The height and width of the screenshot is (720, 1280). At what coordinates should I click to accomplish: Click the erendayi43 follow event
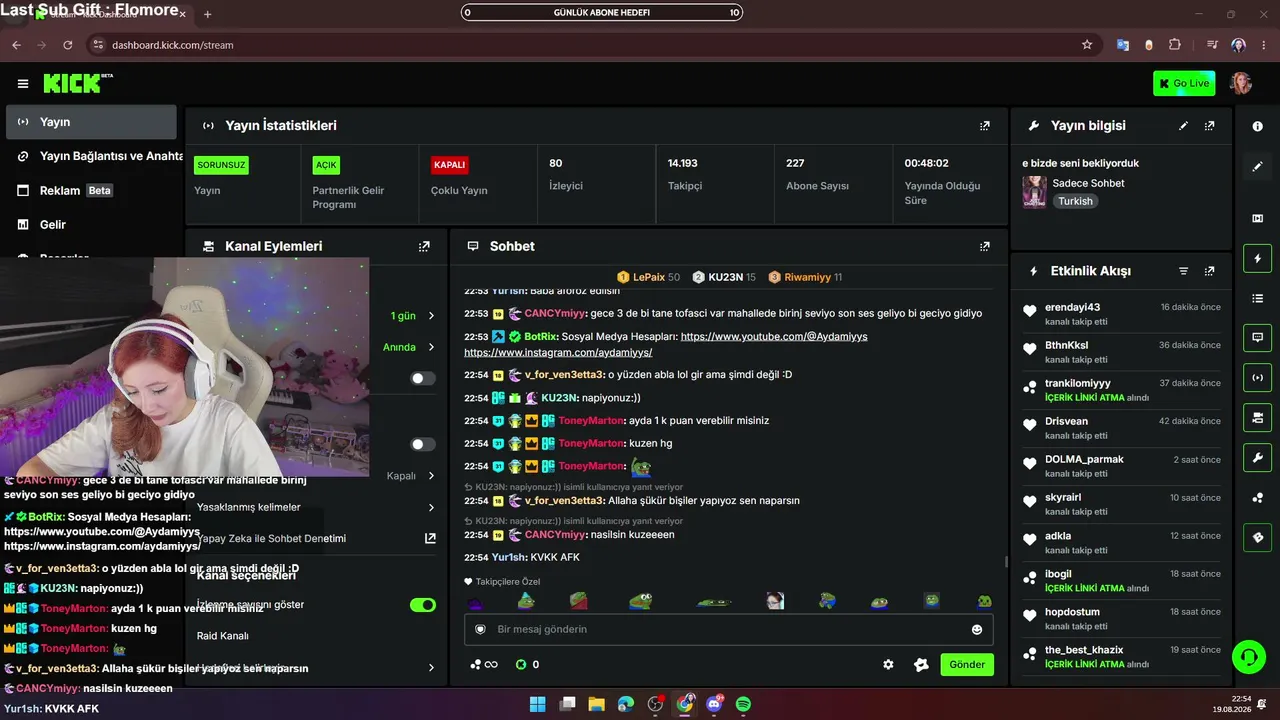pos(1121,314)
